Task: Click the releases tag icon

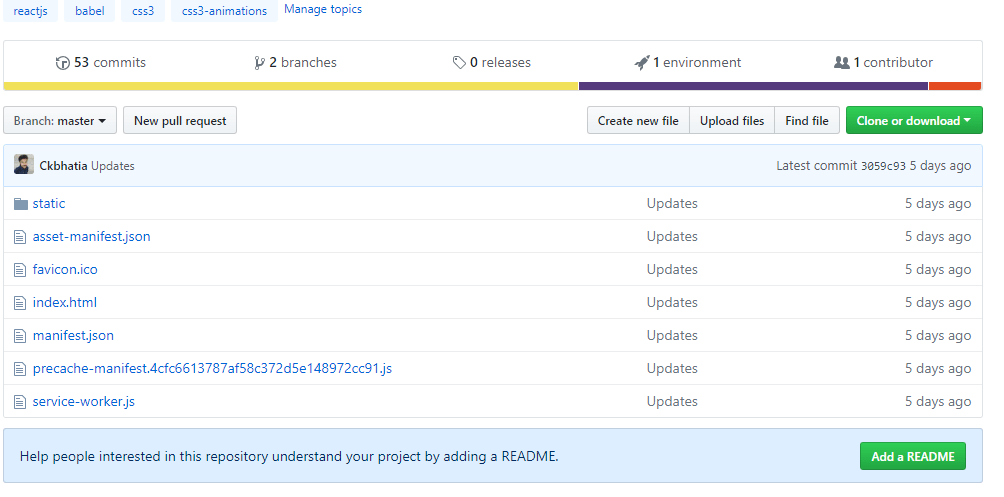Action: tap(459, 63)
